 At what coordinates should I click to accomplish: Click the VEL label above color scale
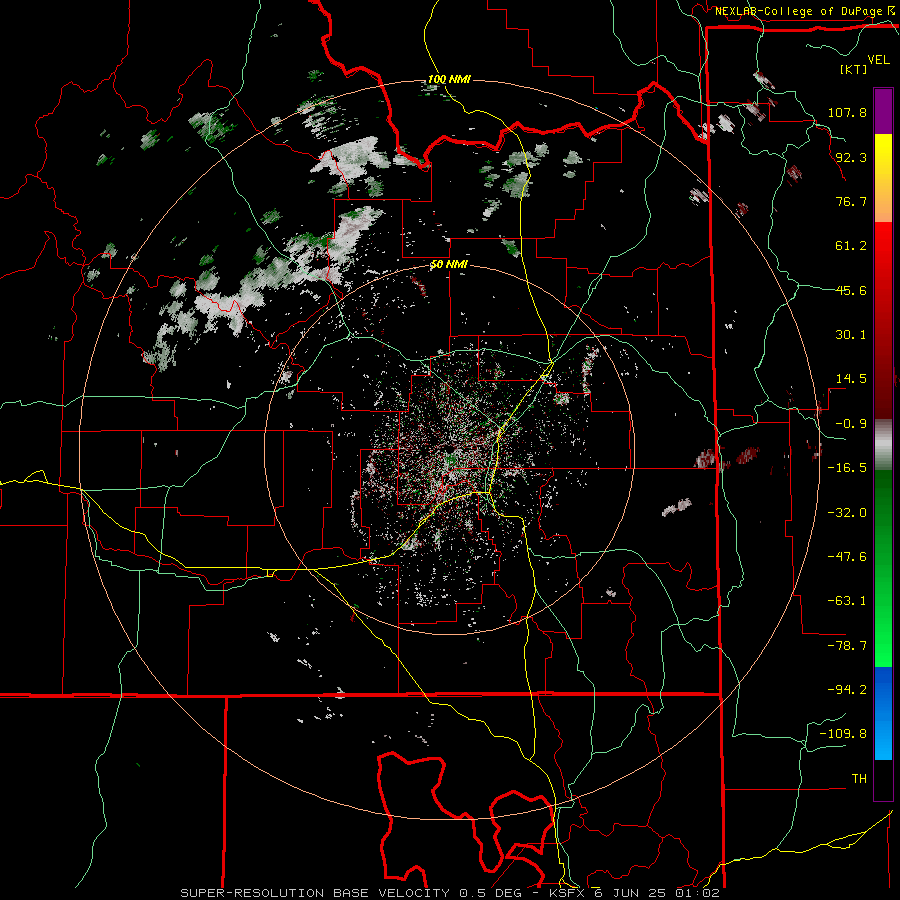[x=878, y=60]
